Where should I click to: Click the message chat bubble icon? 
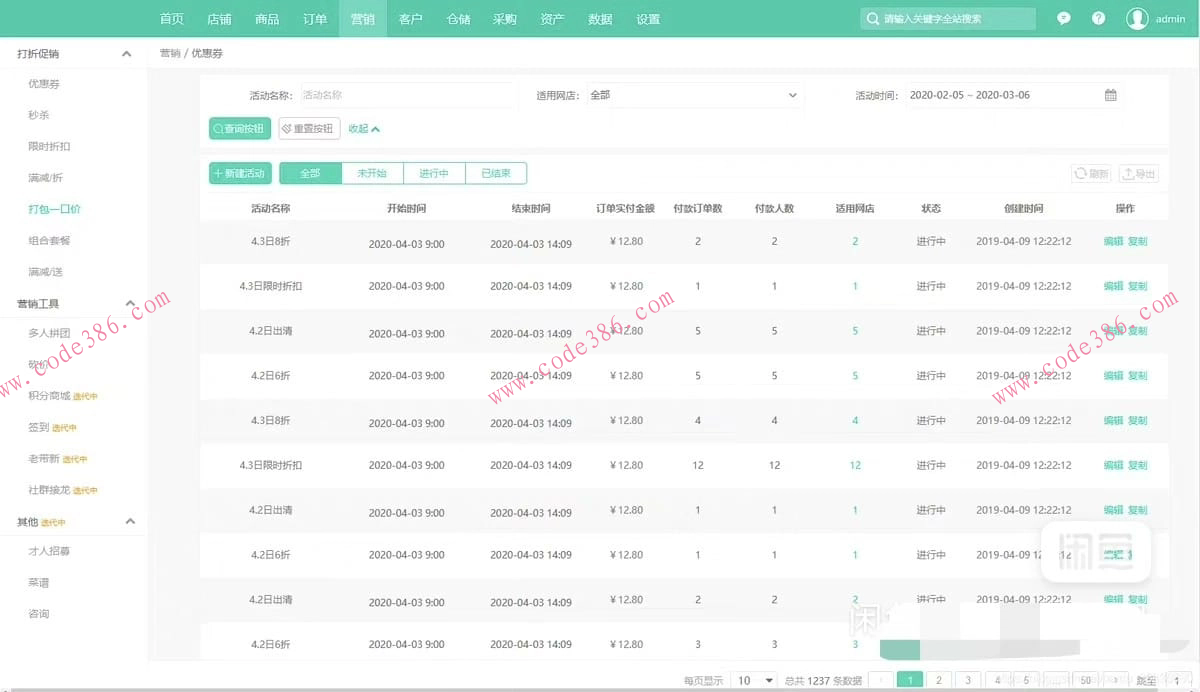[1064, 19]
